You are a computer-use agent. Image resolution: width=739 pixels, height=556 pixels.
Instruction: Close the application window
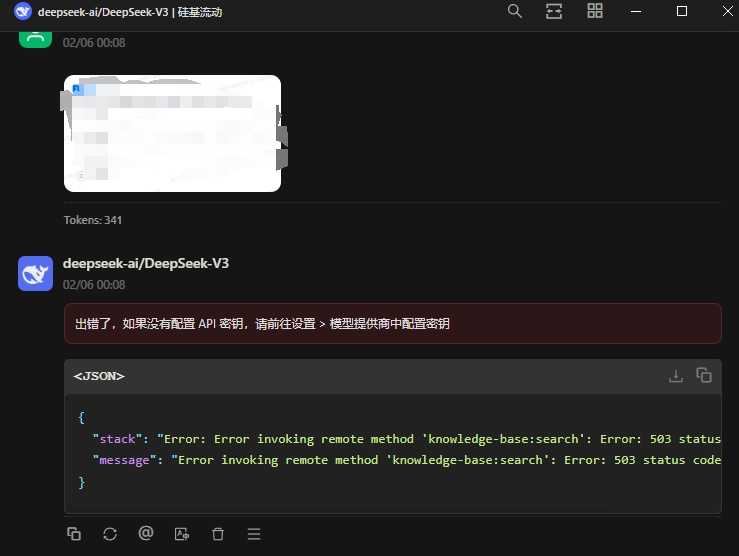[x=728, y=11]
